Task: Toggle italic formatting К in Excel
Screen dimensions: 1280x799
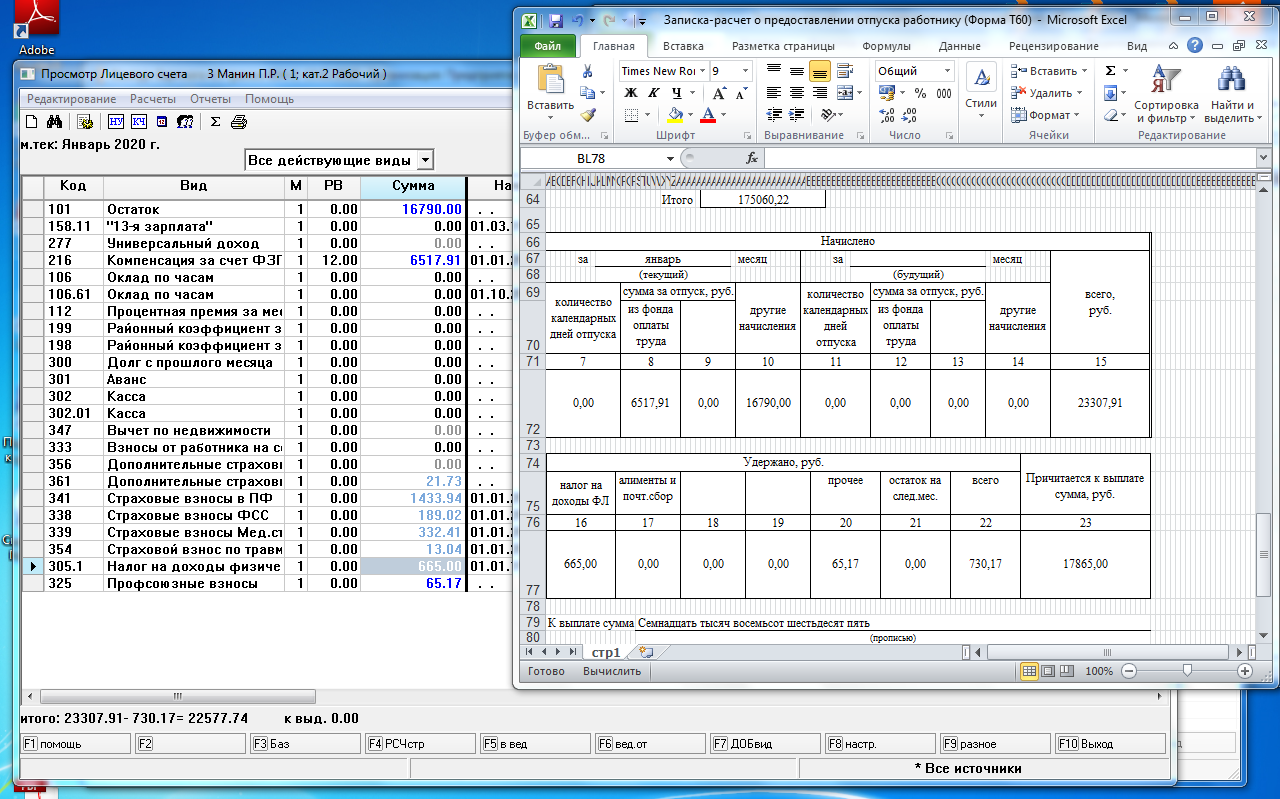Action: click(x=652, y=93)
